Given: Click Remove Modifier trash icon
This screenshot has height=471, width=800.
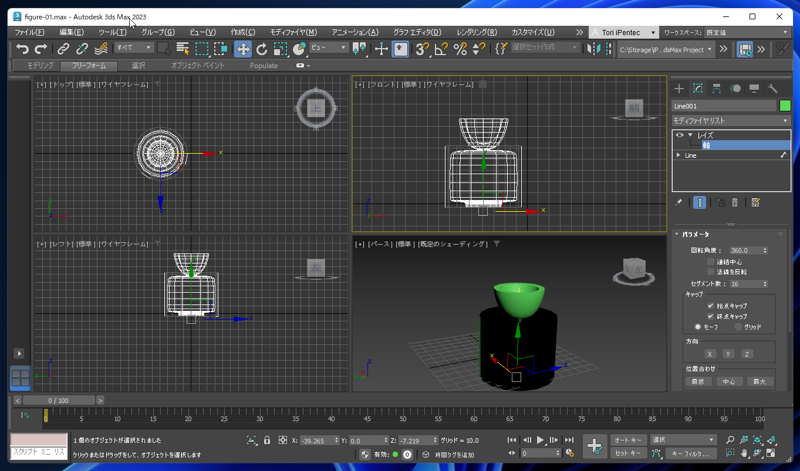Looking at the screenshot, I should click(735, 203).
